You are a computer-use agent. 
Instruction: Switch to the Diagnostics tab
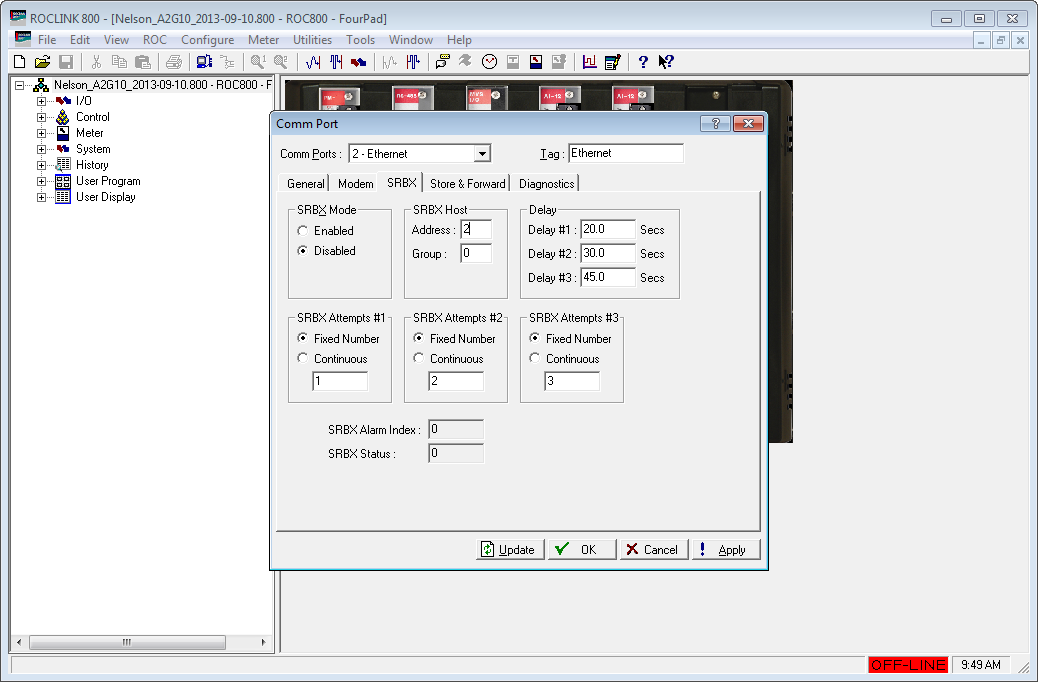546,183
